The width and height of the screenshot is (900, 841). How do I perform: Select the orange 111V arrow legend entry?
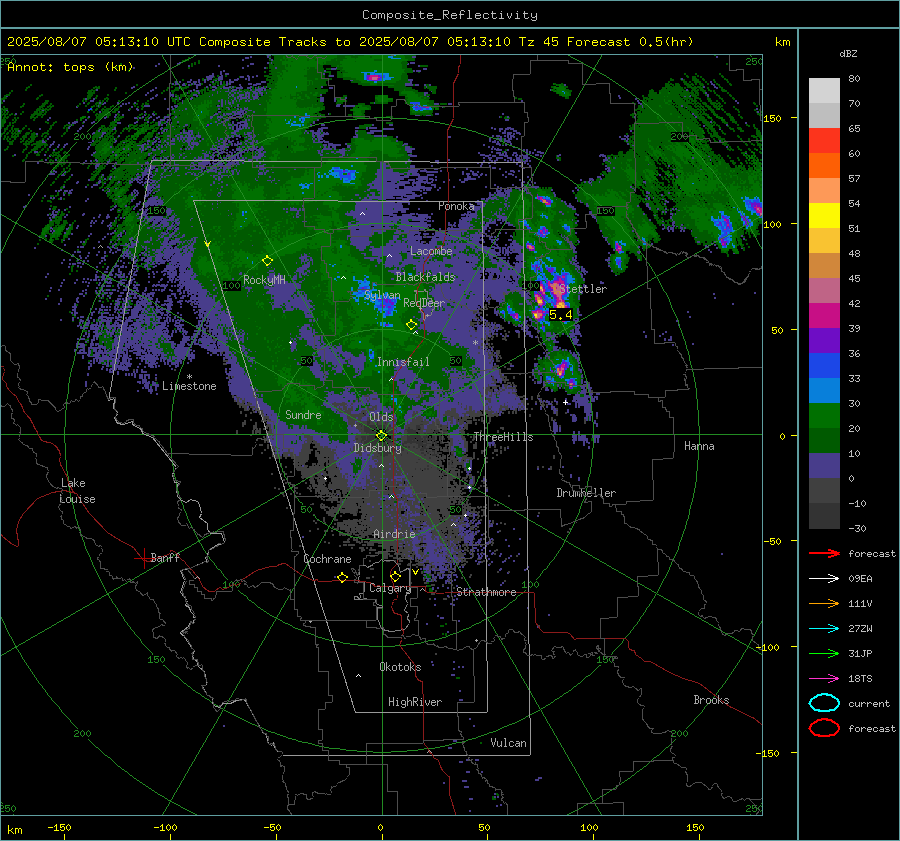(824, 603)
